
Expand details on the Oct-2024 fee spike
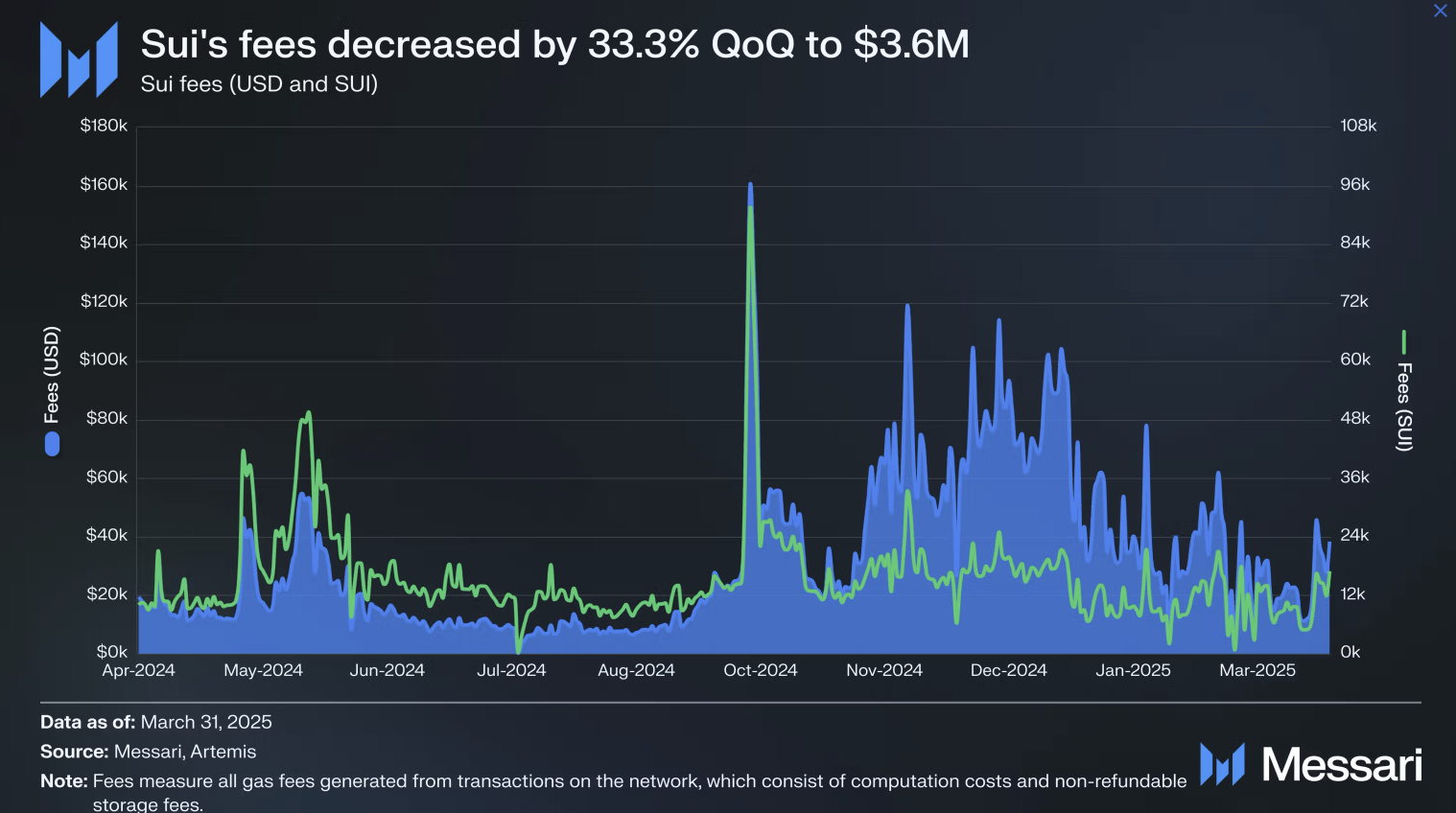[750, 184]
